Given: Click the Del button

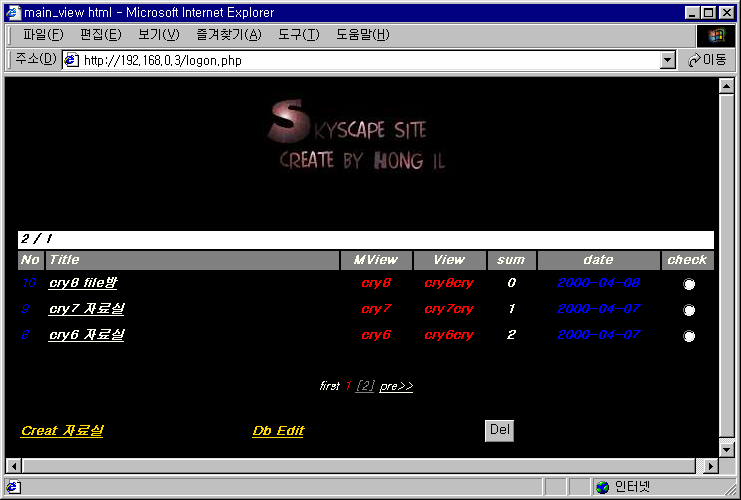Looking at the screenshot, I should point(500,431).
